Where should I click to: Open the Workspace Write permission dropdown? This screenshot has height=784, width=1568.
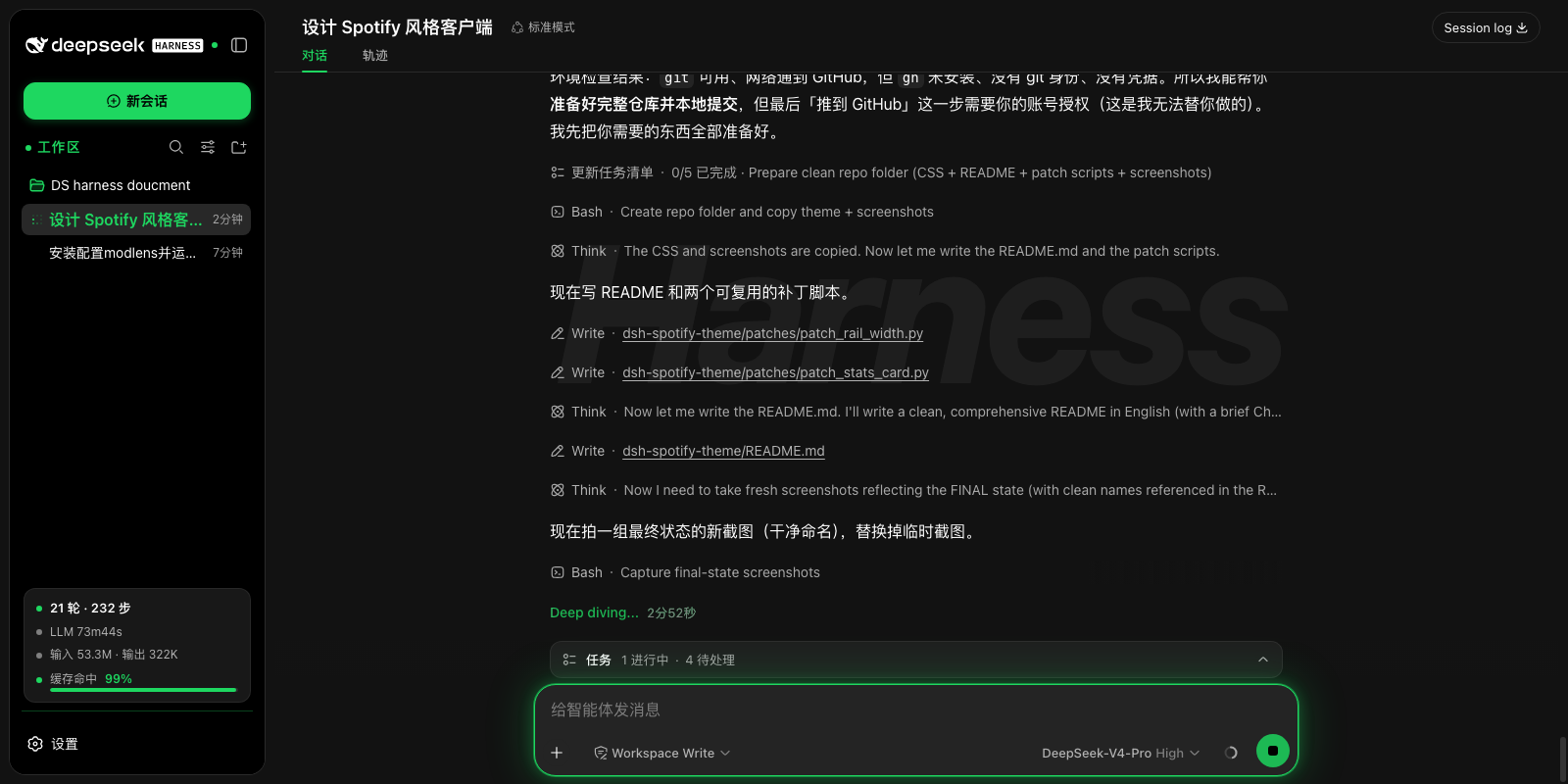coord(662,753)
